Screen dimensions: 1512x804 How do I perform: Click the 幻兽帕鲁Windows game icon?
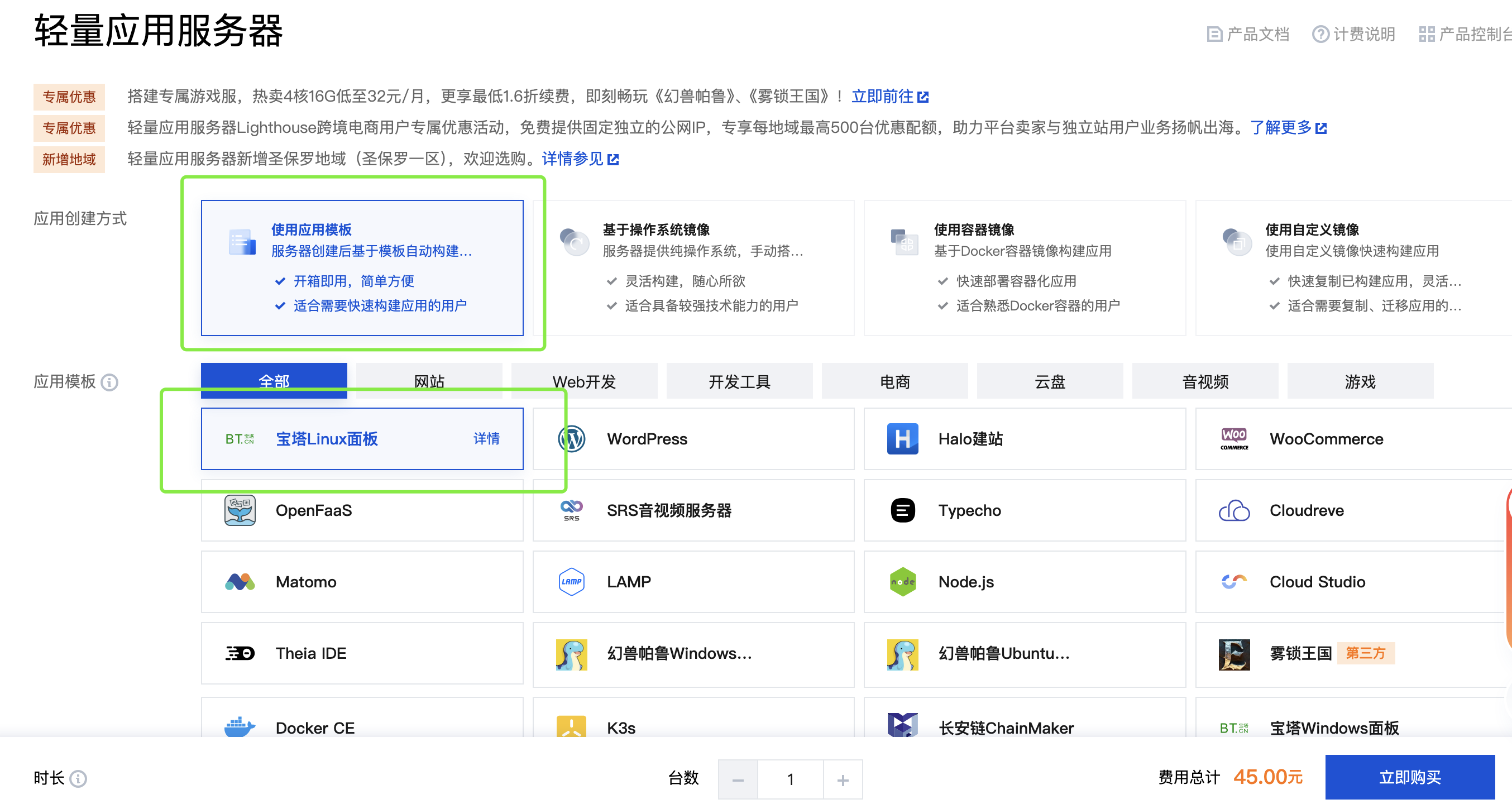[571, 654]
